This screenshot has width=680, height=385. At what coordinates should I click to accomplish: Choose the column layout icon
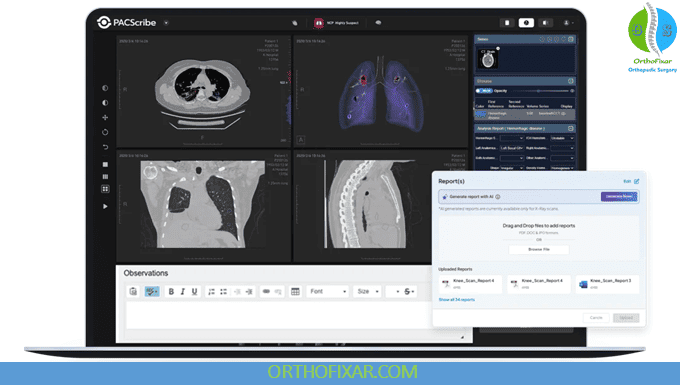point(105,176)
